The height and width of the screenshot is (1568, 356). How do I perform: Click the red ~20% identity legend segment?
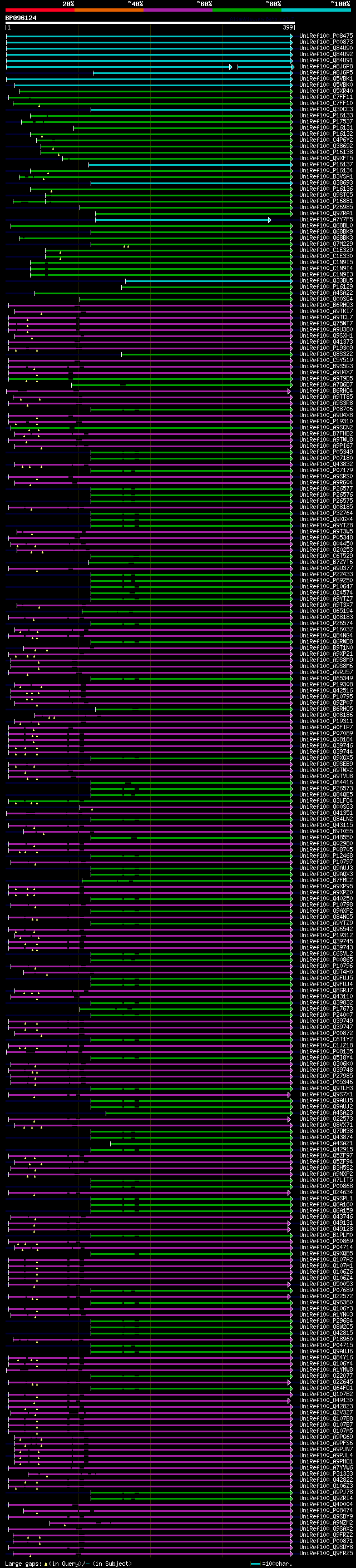click(x=40, y=10)
